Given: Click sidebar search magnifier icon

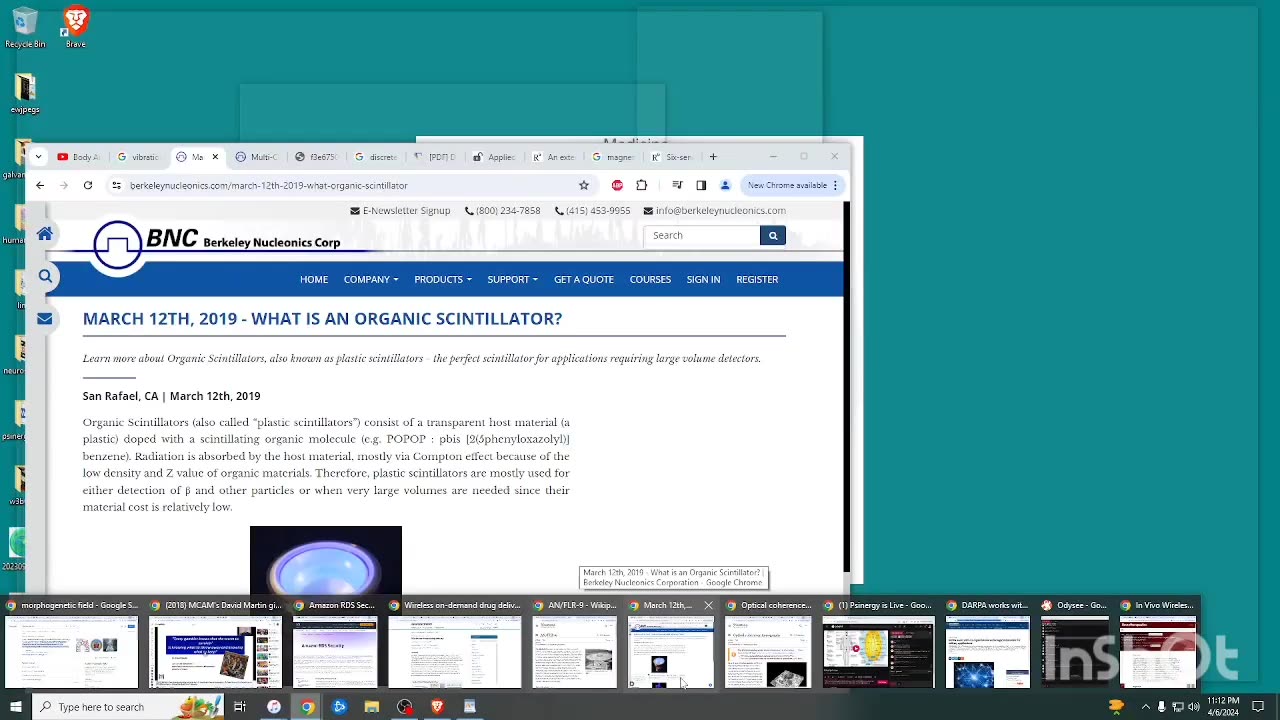Looking at the screenshot, I should point(45,276).
